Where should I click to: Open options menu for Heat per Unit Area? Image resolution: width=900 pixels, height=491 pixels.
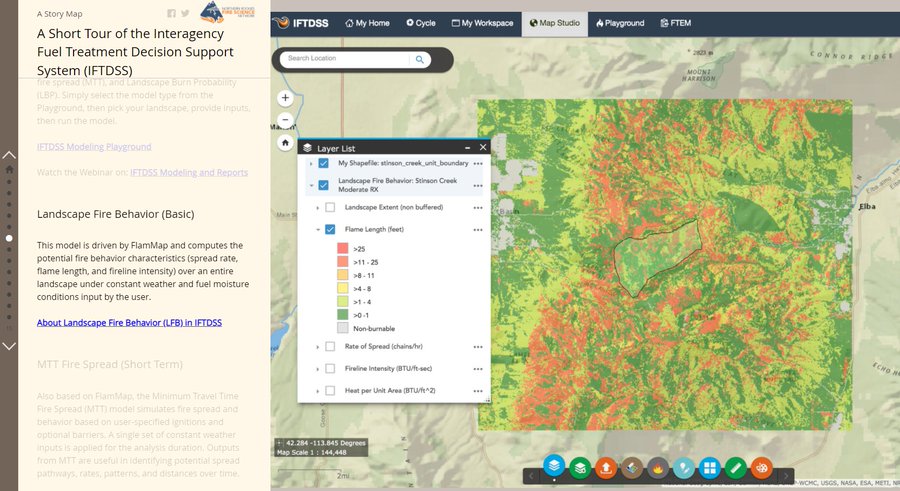click(478, 391)
